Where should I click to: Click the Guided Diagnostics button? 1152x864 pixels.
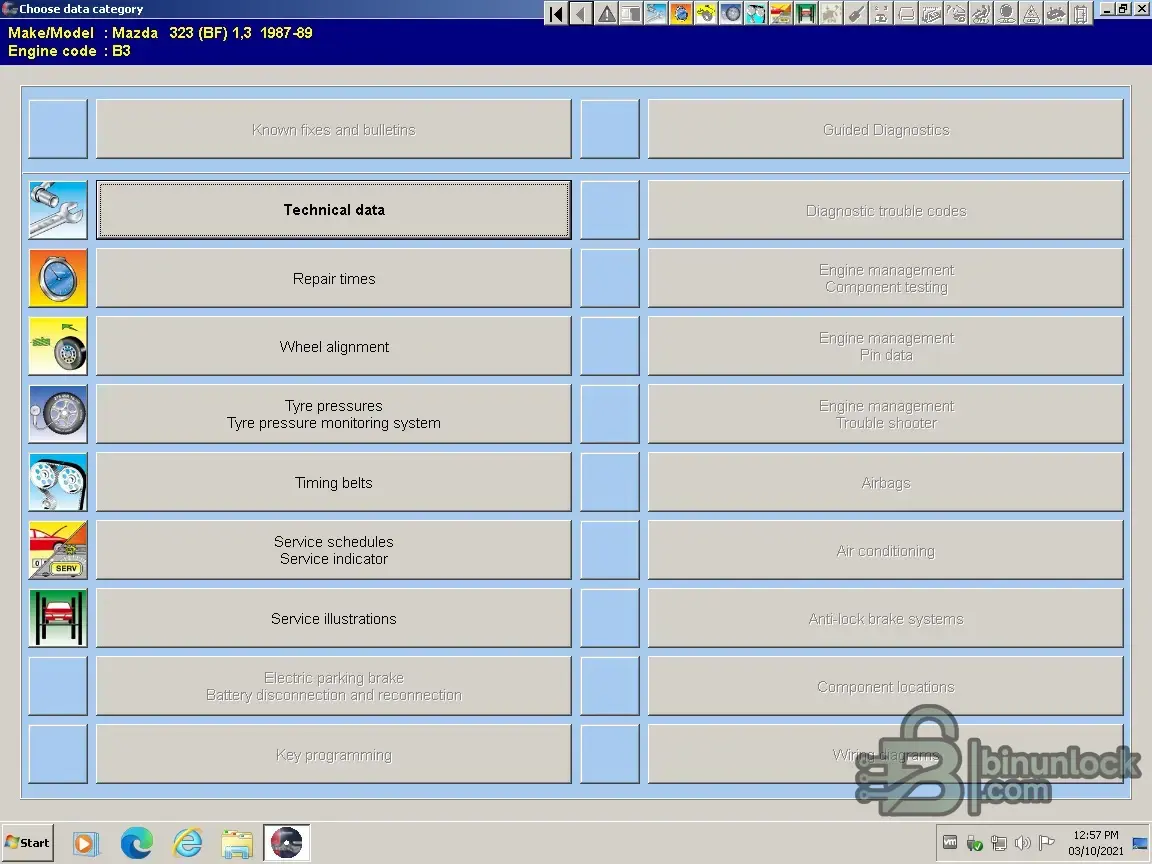(x=885, y=129)
